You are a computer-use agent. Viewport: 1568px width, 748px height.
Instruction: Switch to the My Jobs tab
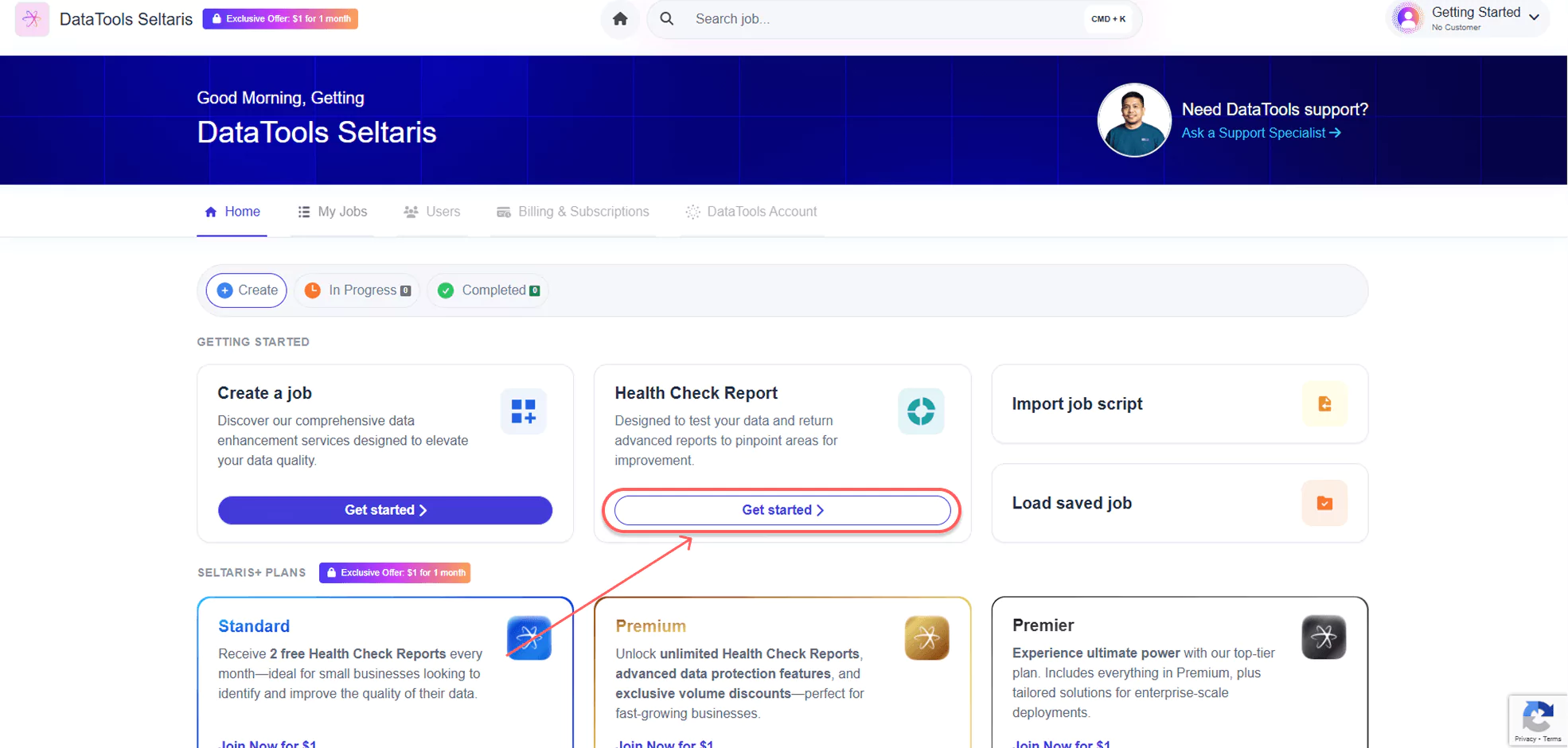pyautogui.click(x=333, y=212)
